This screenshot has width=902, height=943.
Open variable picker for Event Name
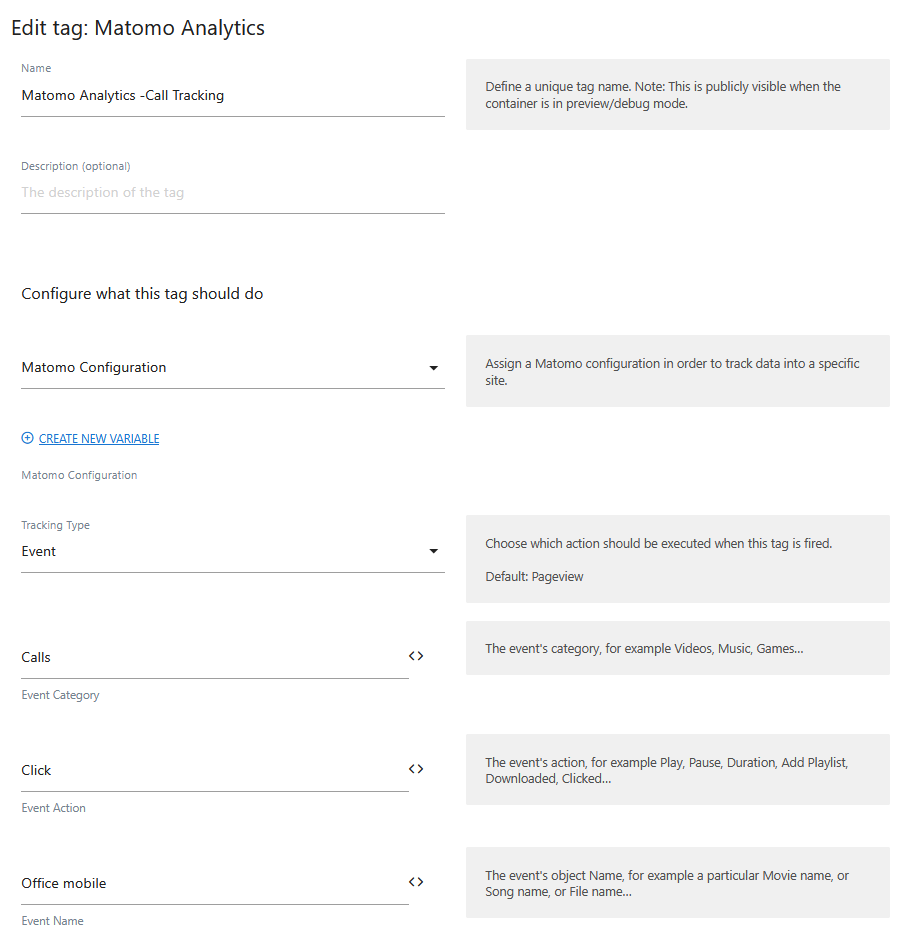tap(416, 882)
